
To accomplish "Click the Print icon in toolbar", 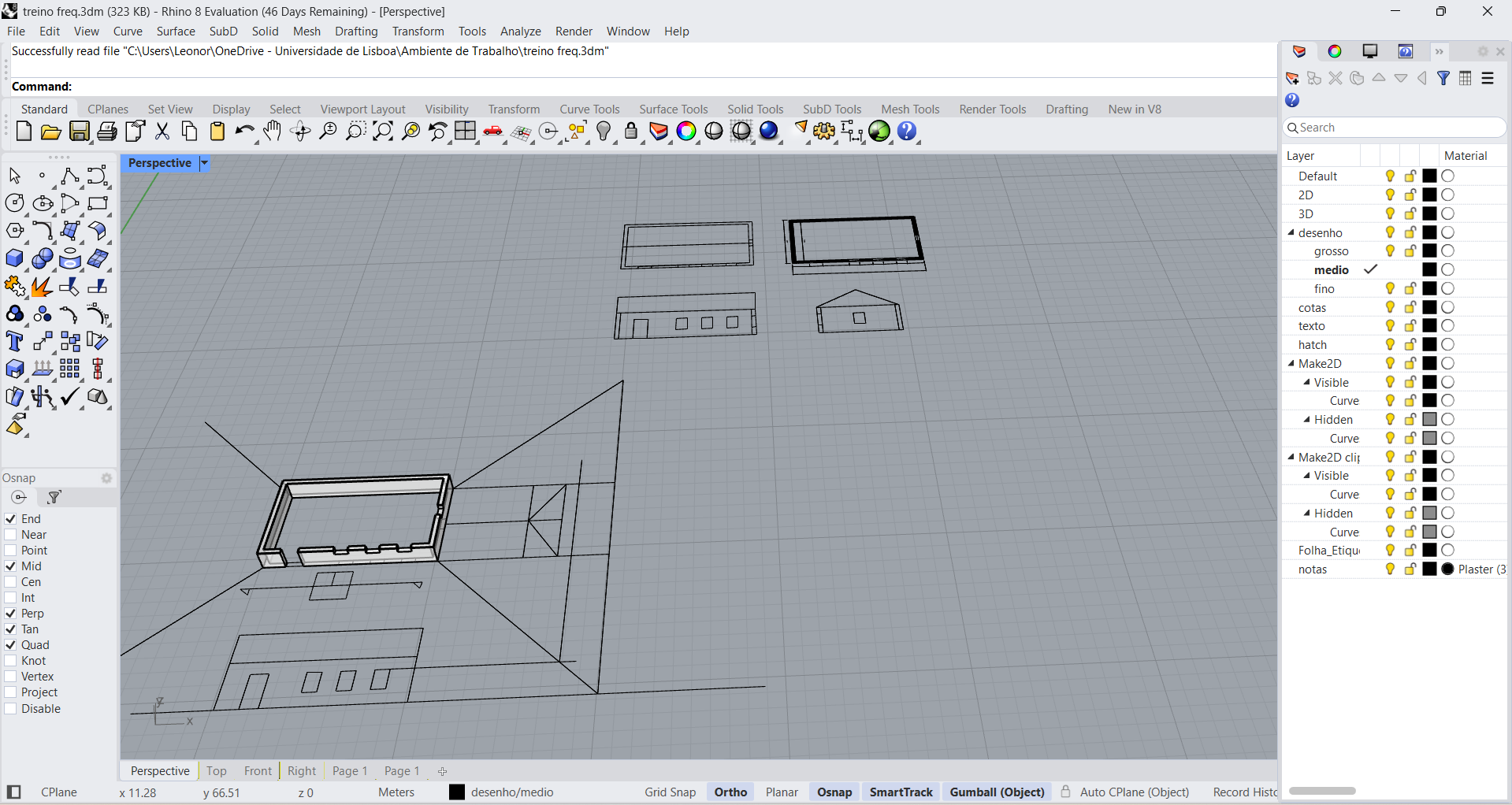I will point(107,132).
